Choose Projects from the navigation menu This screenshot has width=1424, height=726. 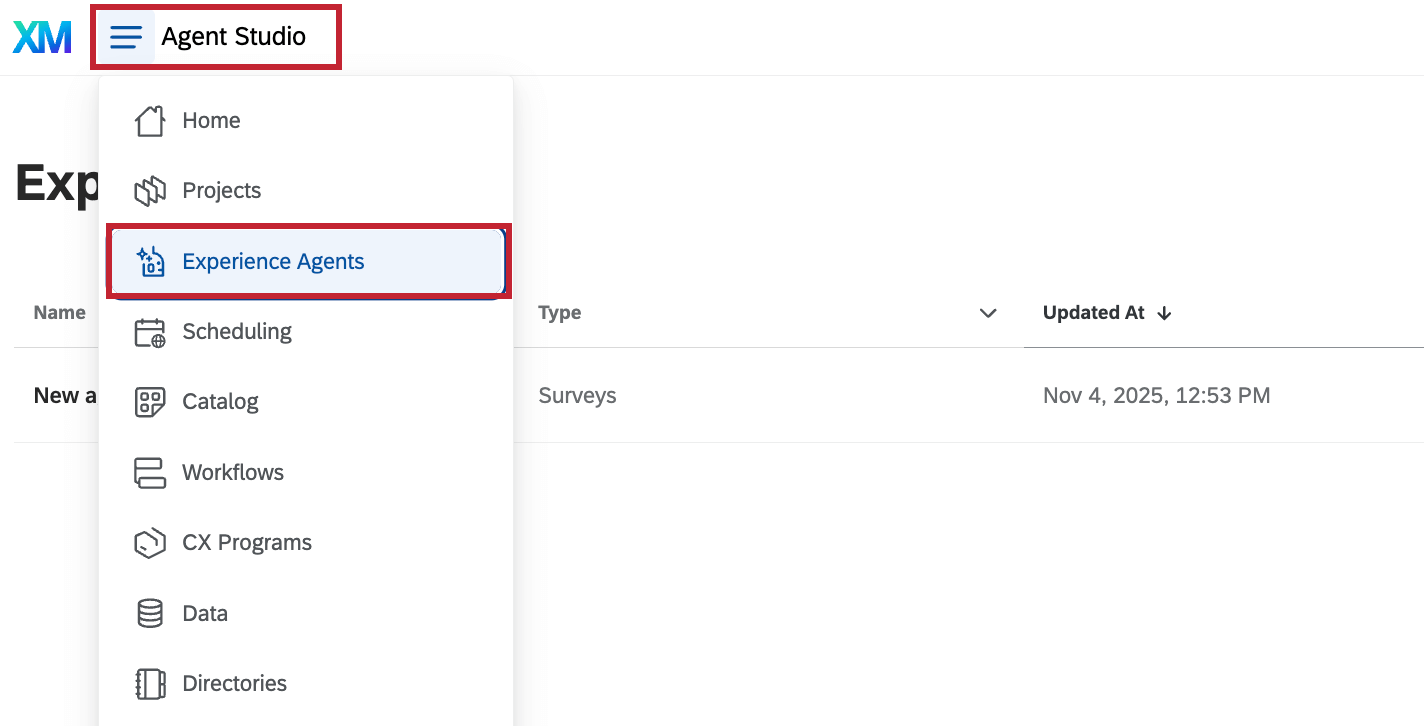(221, 190)
